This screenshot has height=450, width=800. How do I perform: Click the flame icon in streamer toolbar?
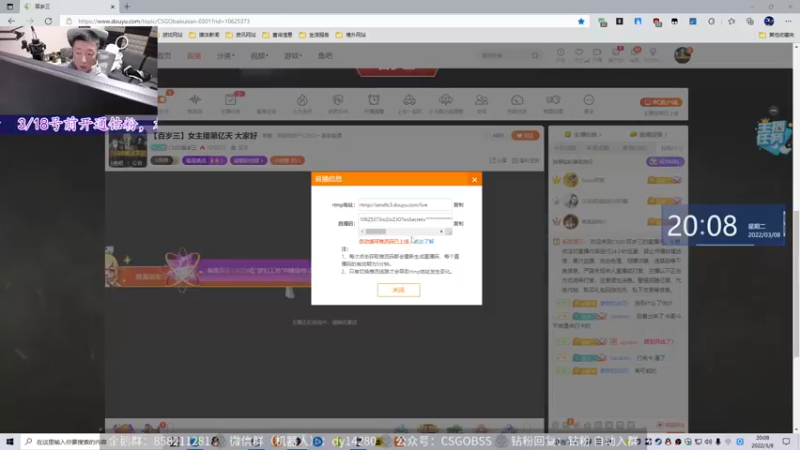302,99
